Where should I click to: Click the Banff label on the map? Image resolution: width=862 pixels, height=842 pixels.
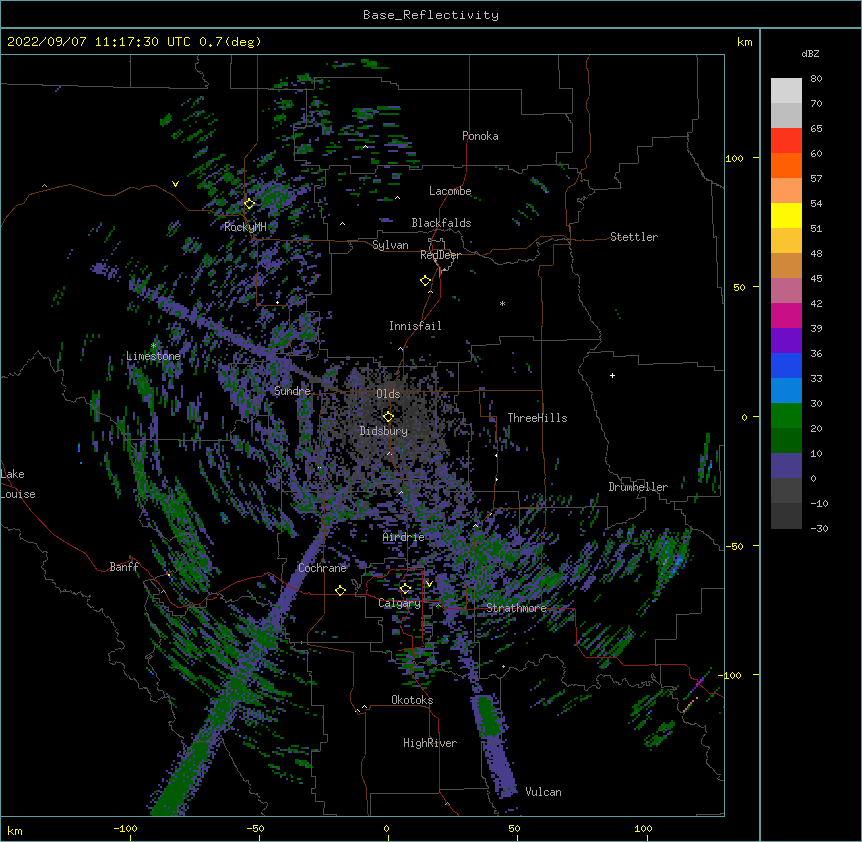pos(124,567)
